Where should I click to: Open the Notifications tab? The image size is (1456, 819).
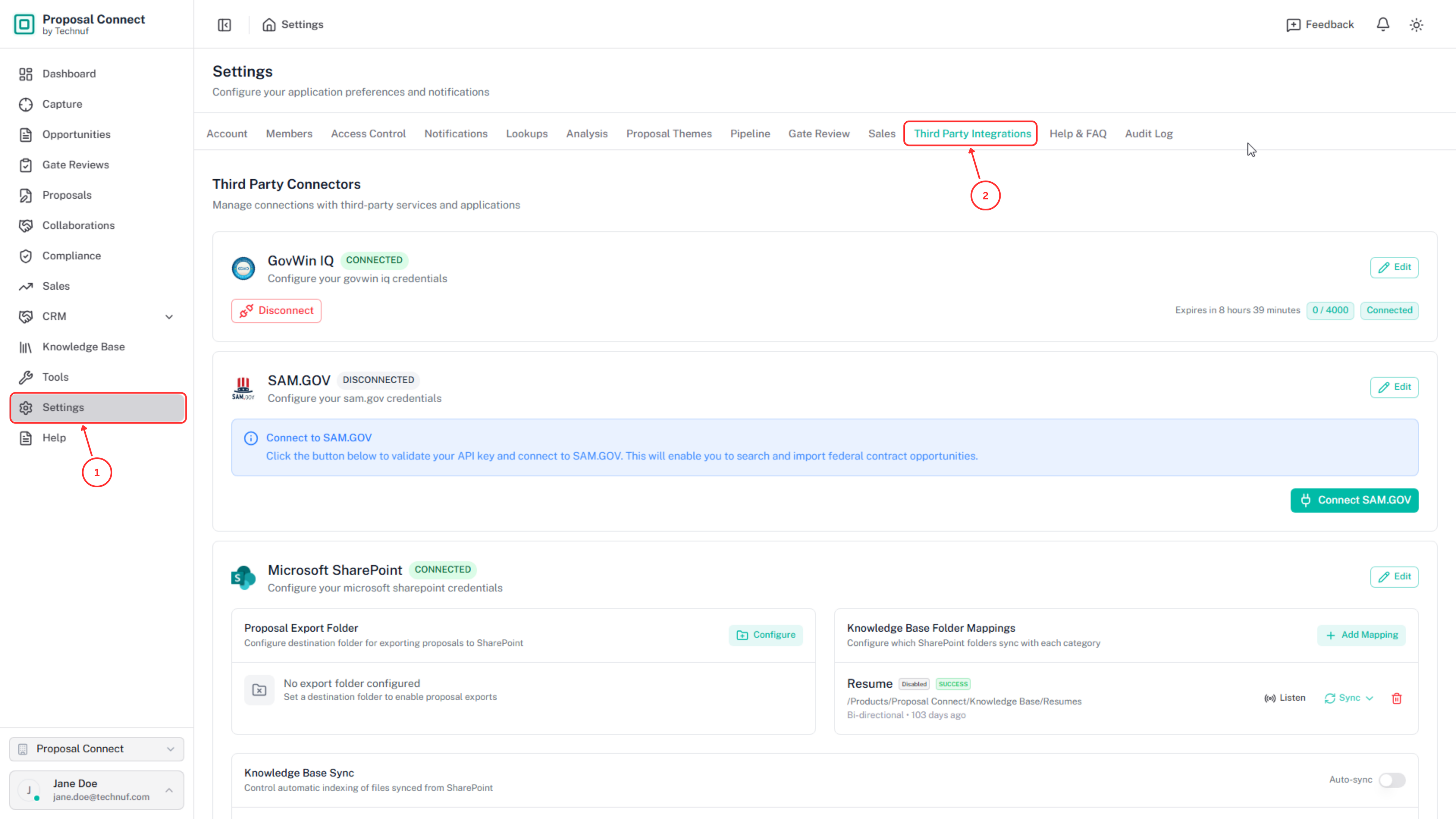pyautogui.click(x=455, y=134)
